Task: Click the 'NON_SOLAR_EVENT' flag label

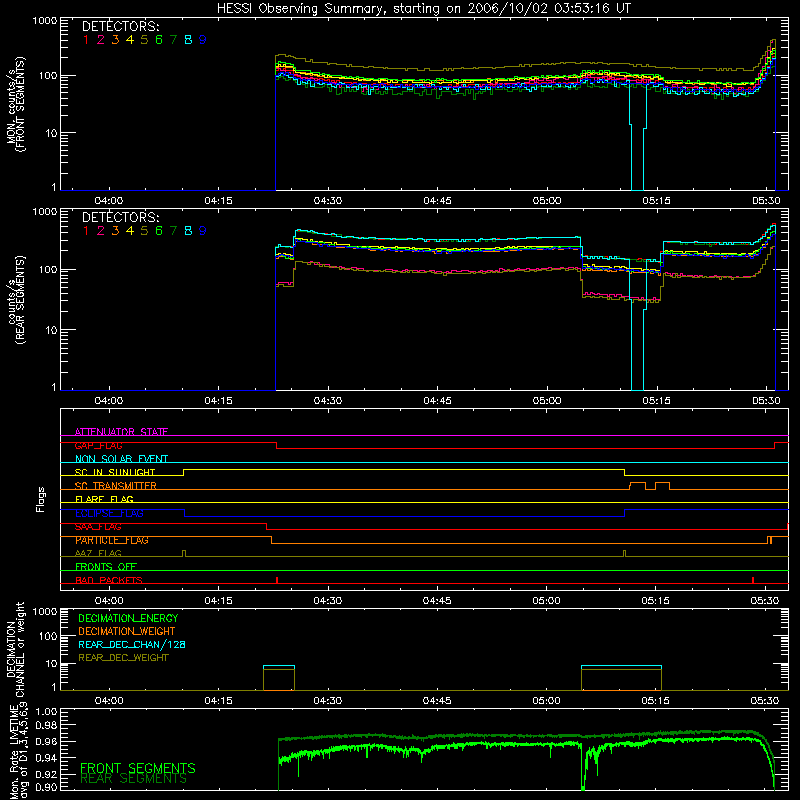Action: [121, 459]
